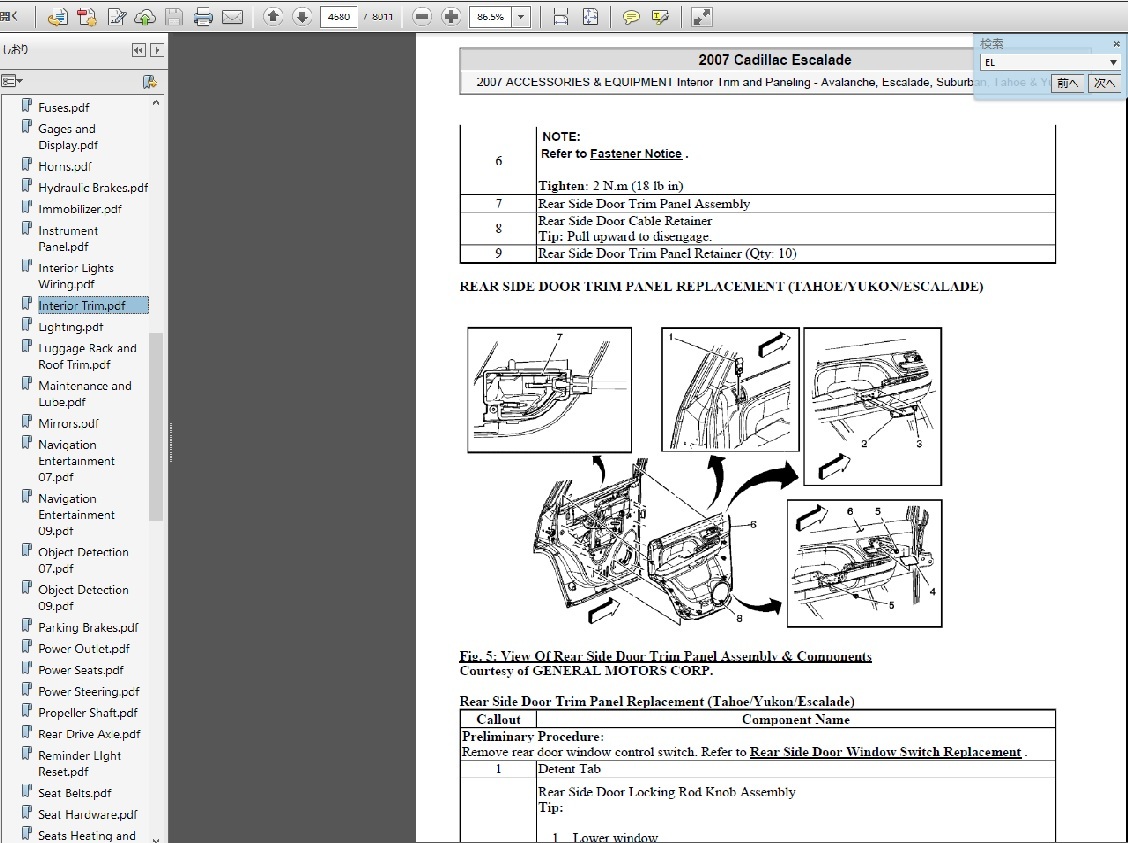Viewport: 1128px width, 843px height.
Task: Click the Fig. 5 caption link
Action: [x=665, y=655]
